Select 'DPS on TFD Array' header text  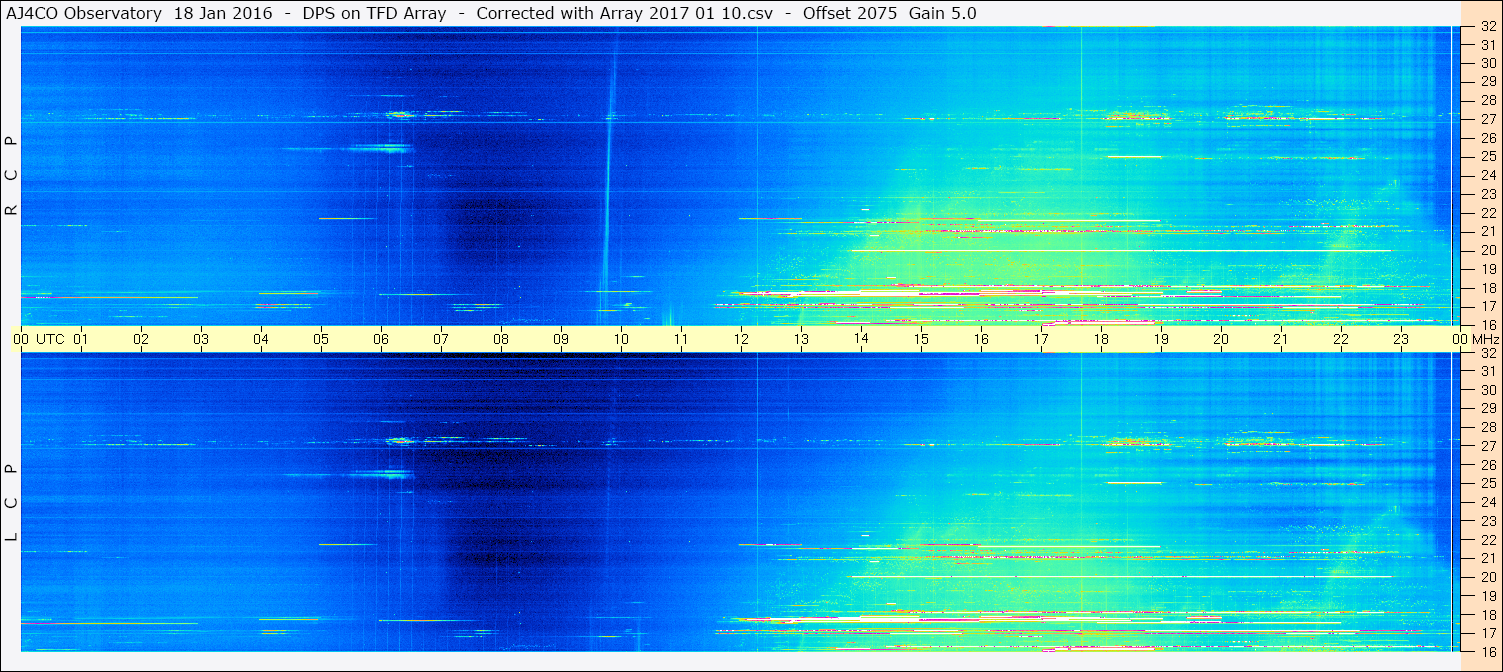tap(374, 13)
